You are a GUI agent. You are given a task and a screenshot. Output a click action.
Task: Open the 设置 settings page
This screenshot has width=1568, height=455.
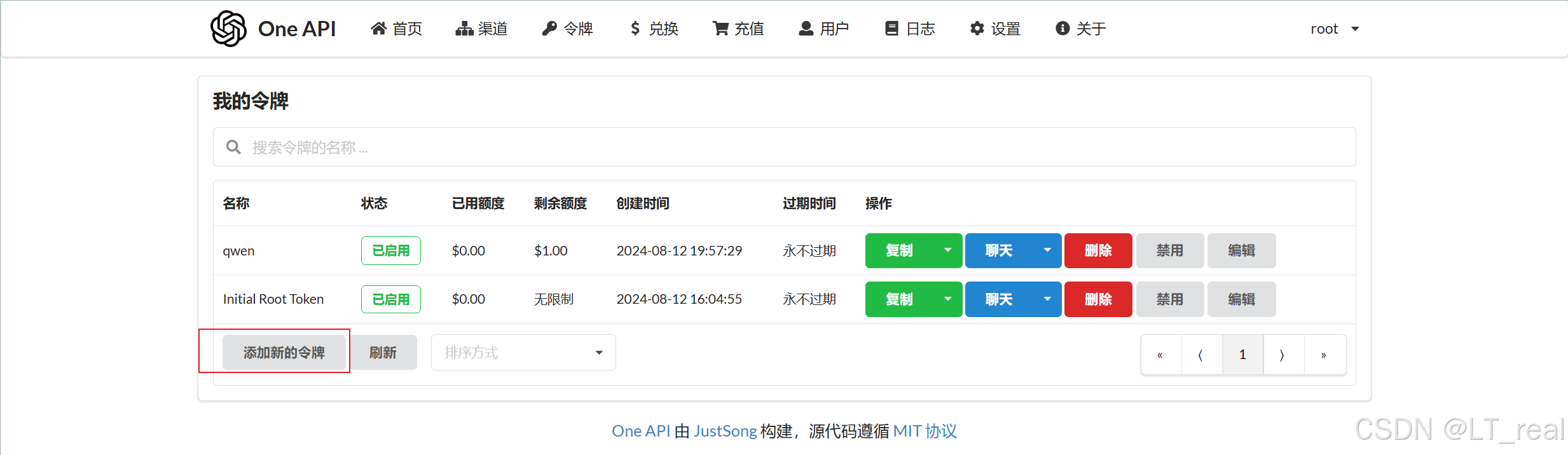pos(995,29)
